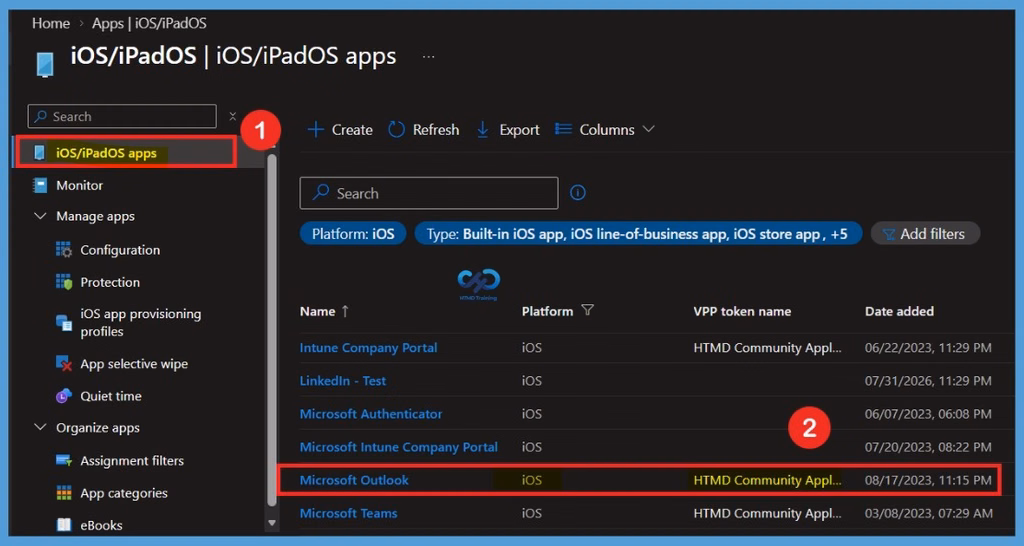Viewport: 1024px width, 546px height.
Task: Click the Add filters button
Action: [925, 234]
